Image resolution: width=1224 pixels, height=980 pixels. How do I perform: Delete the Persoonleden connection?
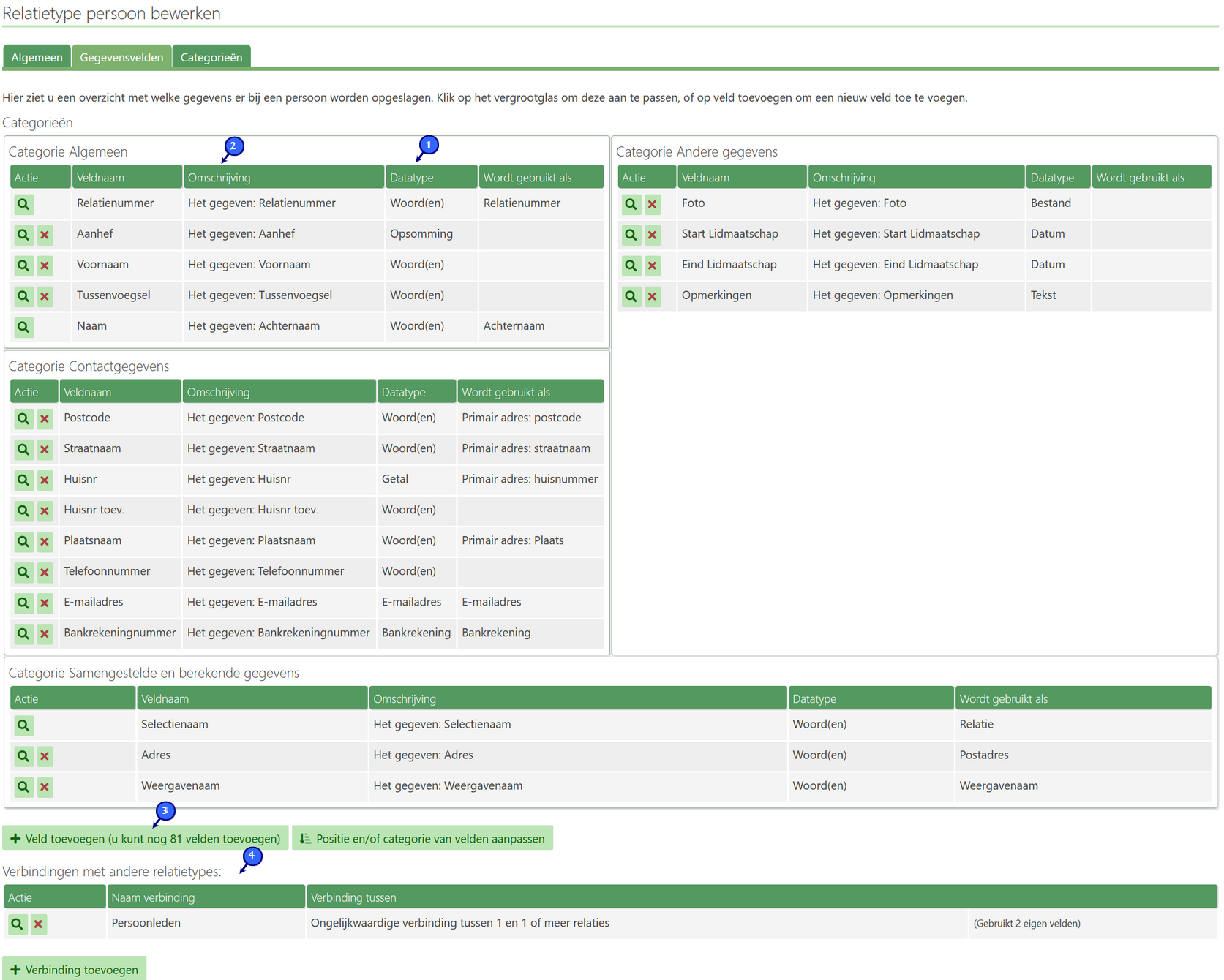coord(38,924)
